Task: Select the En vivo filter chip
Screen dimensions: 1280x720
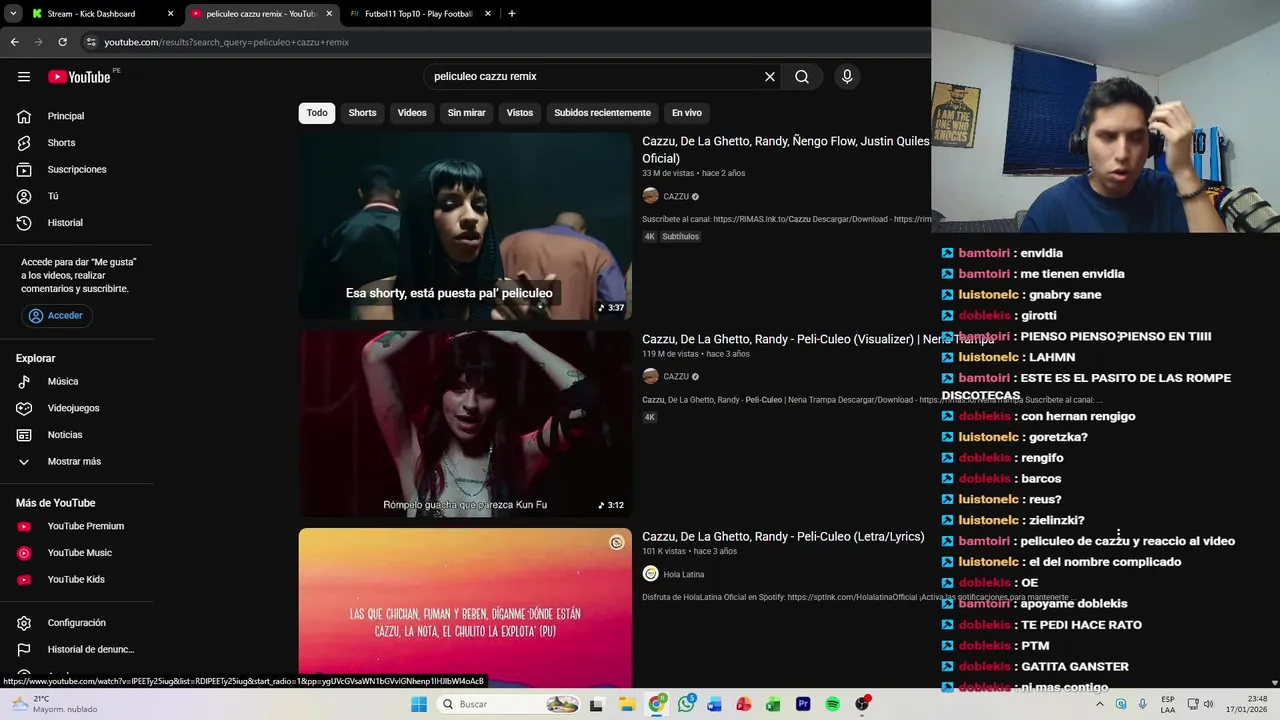Action: 687,113
